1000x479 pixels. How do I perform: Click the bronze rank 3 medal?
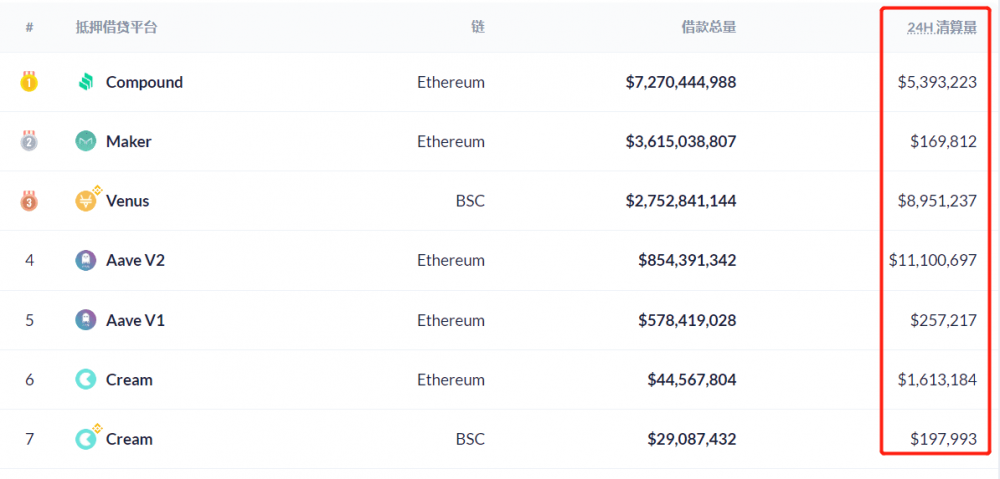click(29, 201)
